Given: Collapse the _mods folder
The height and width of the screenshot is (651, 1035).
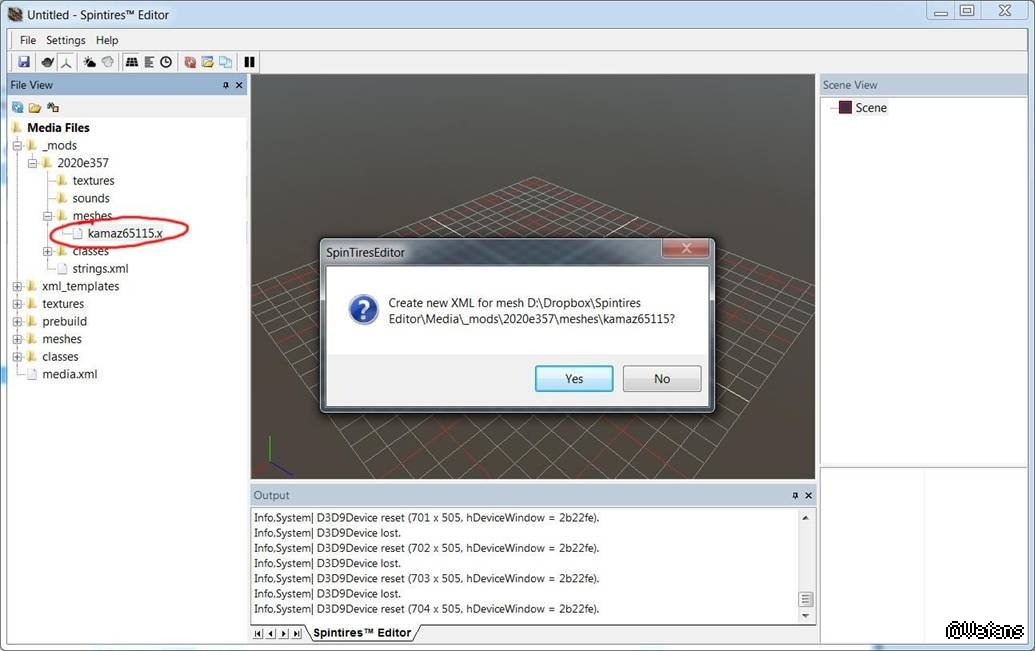Looking at the screenshot, I should 18,145.
